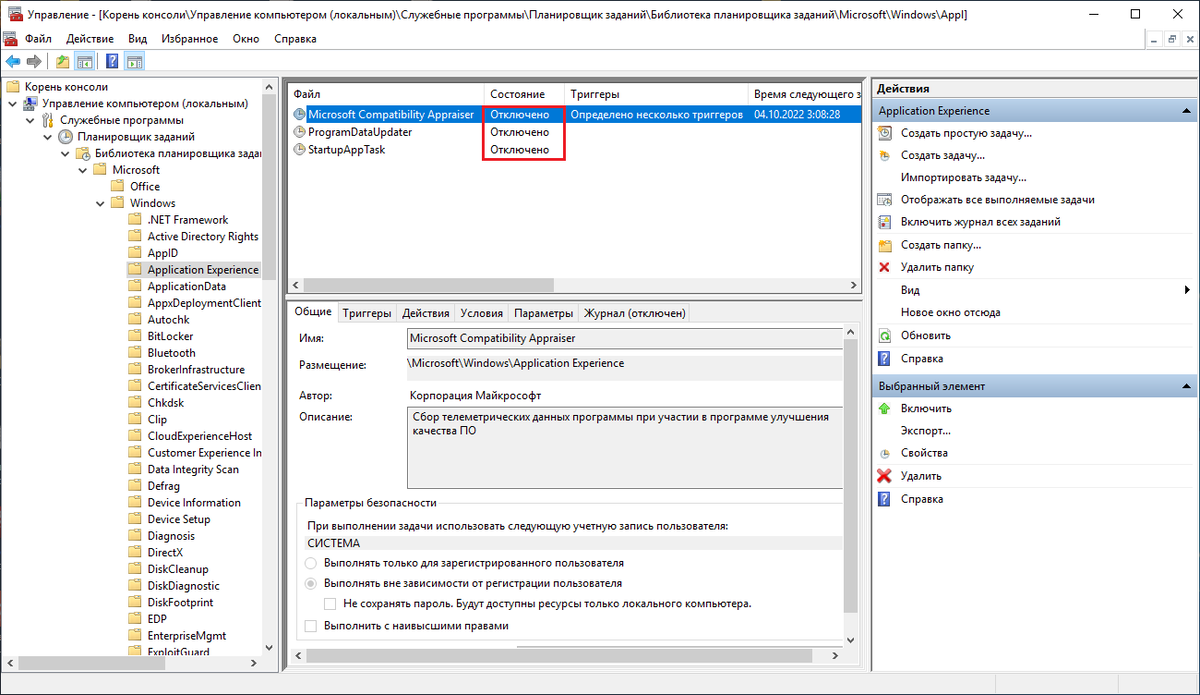The width and height of the screenshot is (1200, 695).
Task: Click Справка icon under Выбранный элемент section
Action: 884,499
